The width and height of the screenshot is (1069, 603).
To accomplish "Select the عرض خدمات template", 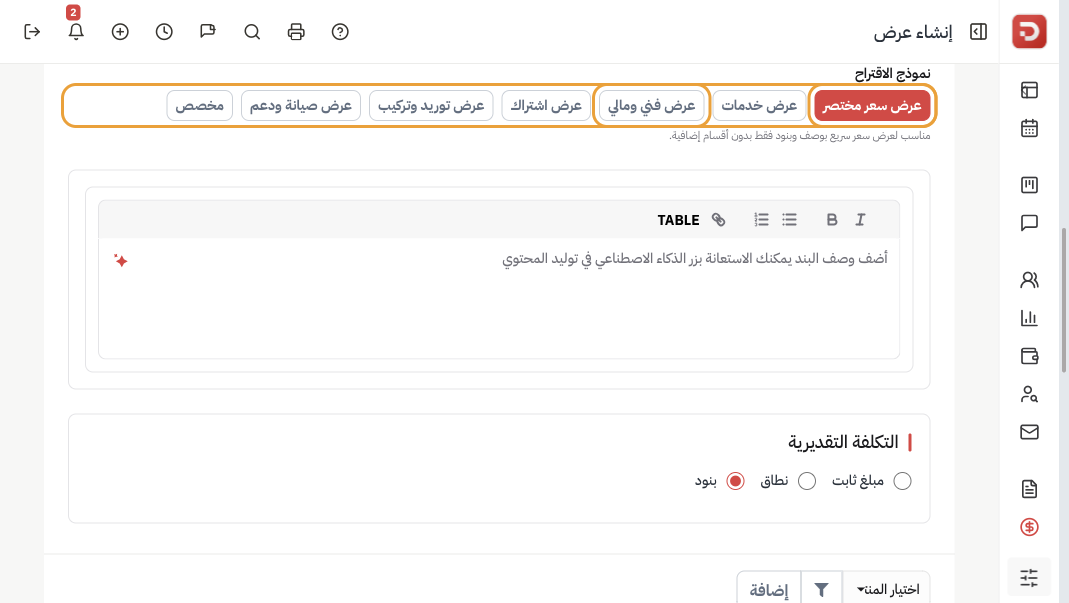I will 759,106.
